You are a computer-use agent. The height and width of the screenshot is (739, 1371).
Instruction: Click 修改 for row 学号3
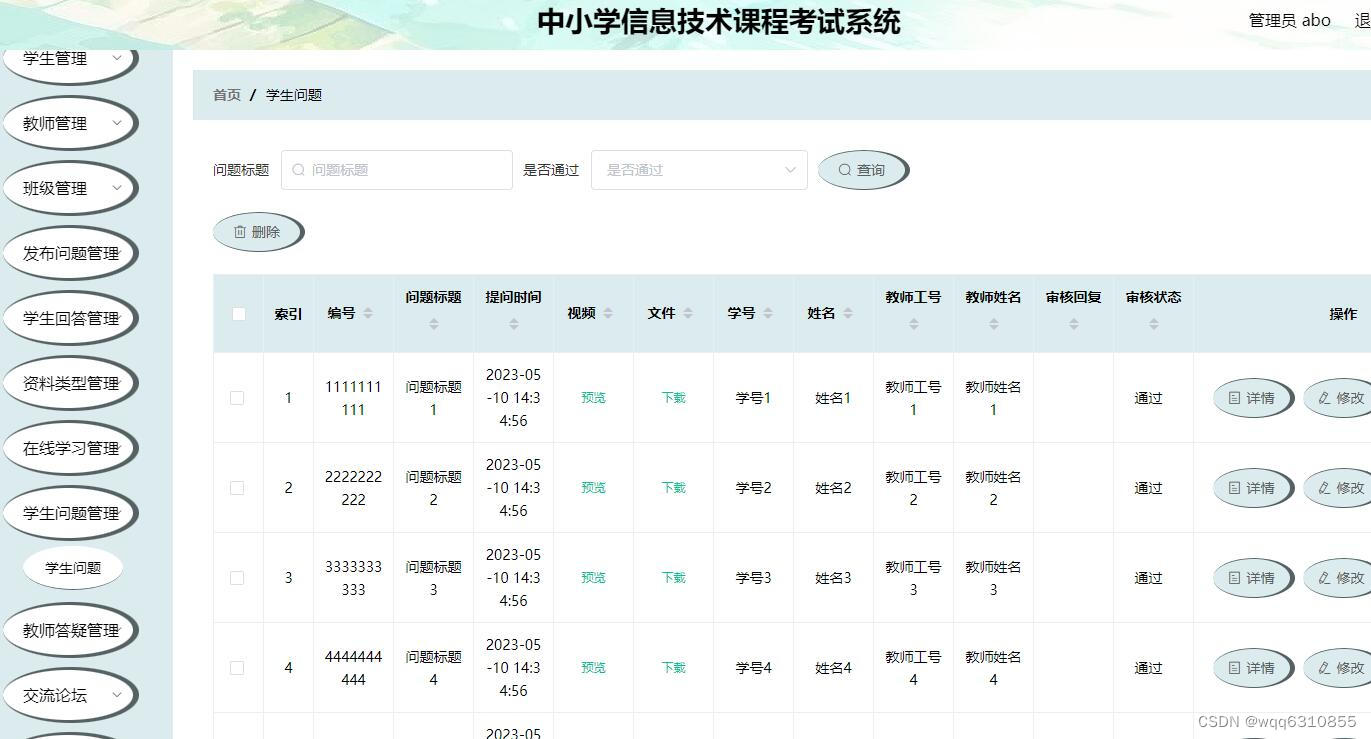point(1339,578)
